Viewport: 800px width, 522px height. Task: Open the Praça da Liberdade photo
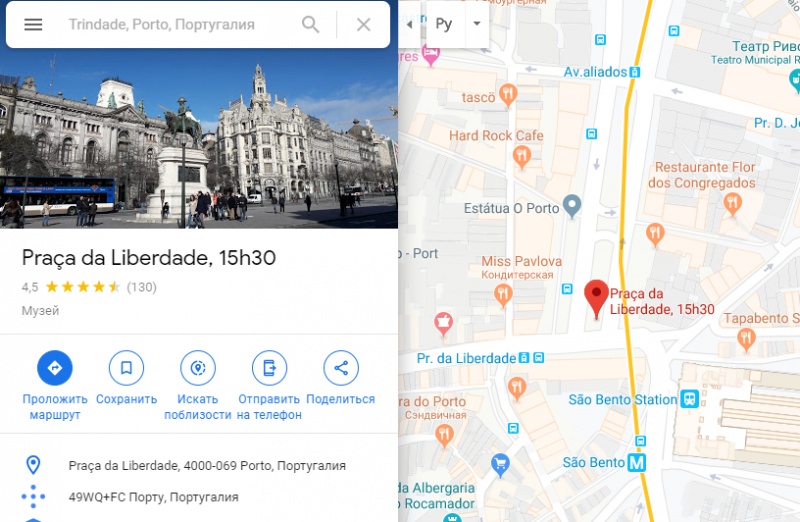coord(198,138)
